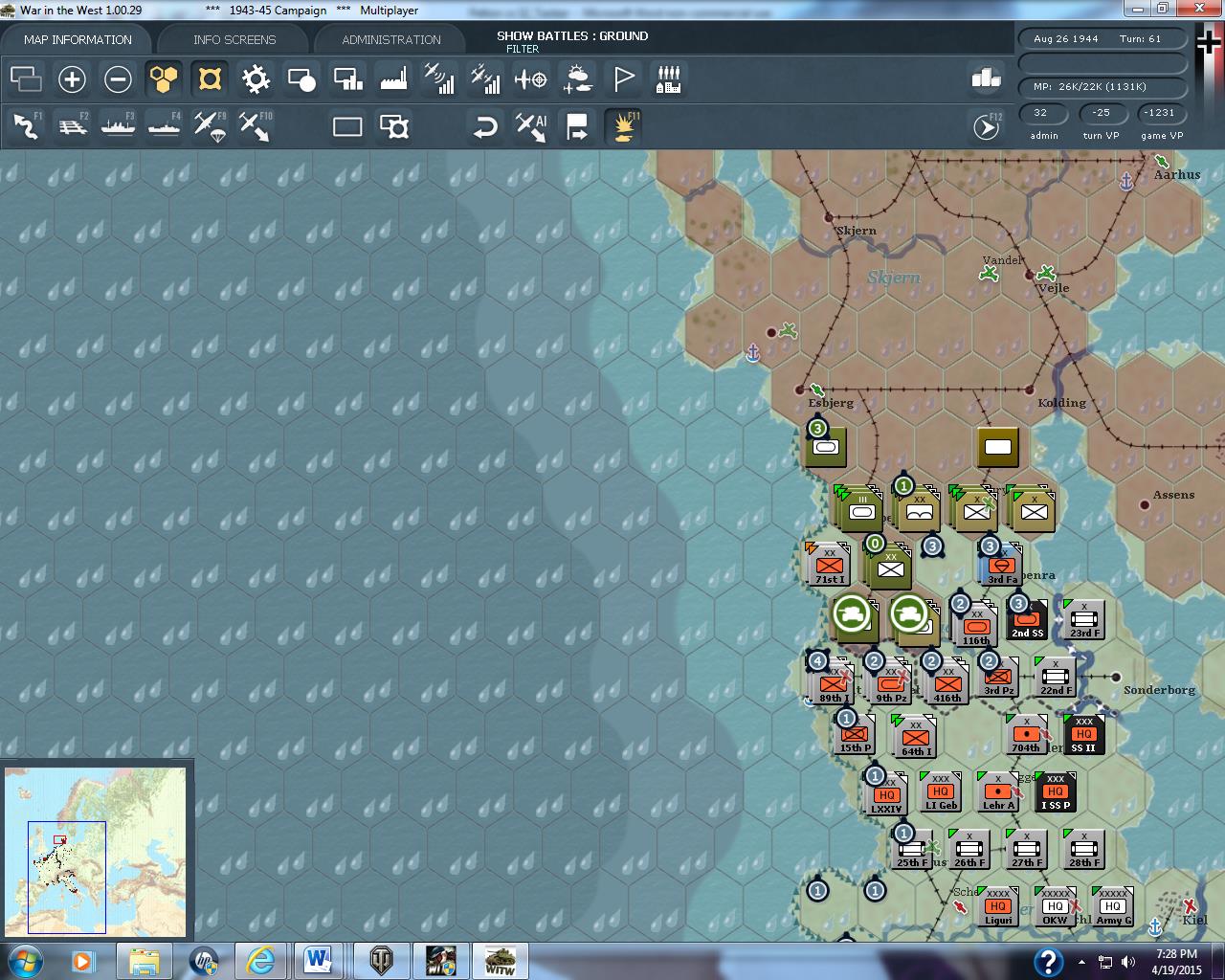Select the LI Geb corps HQ counter
1225x980 pixels.
(x=941, y=791)
